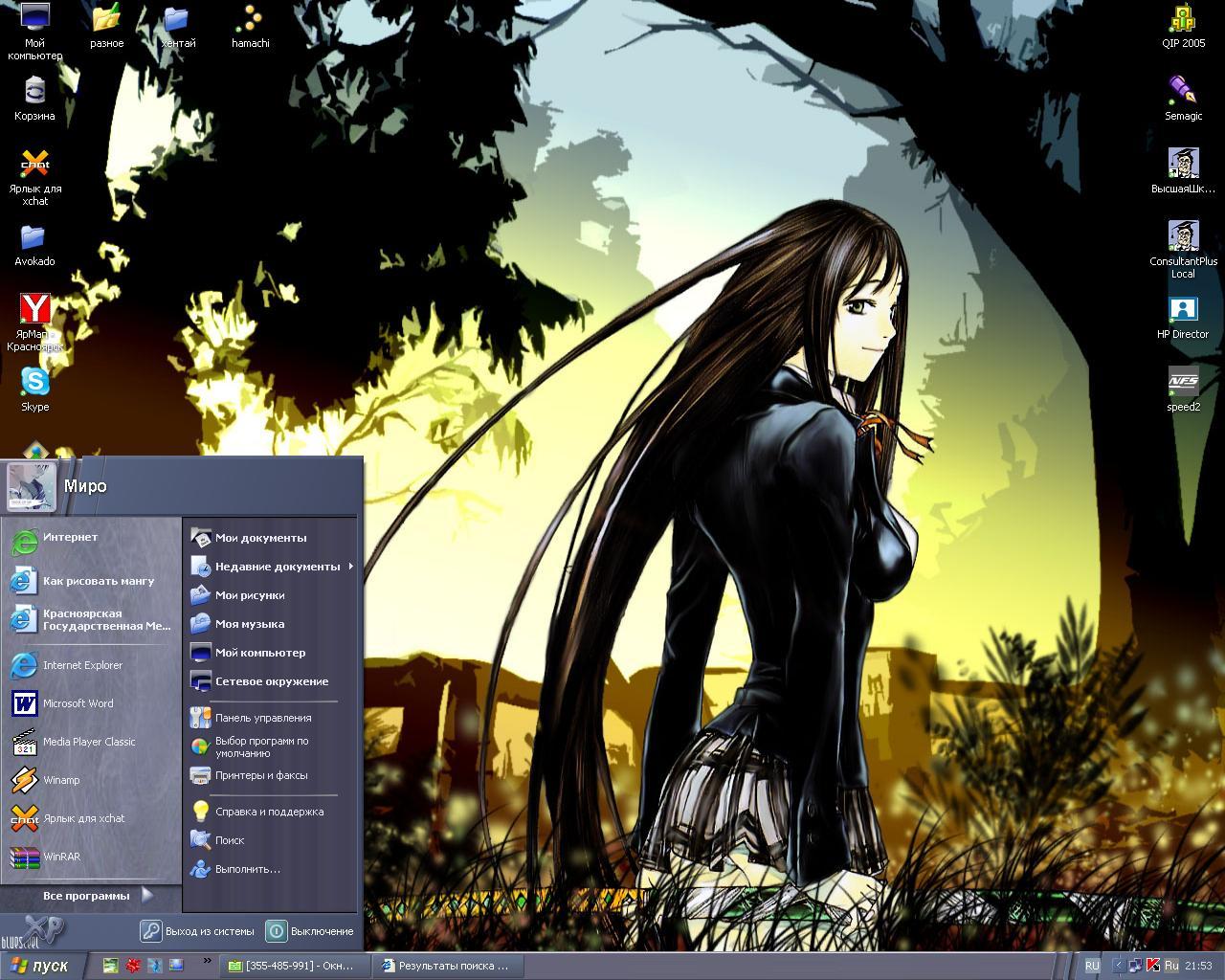The image size is (1225, 980).
Task: Launch HP Director from the desktop
Action: 1184,317
